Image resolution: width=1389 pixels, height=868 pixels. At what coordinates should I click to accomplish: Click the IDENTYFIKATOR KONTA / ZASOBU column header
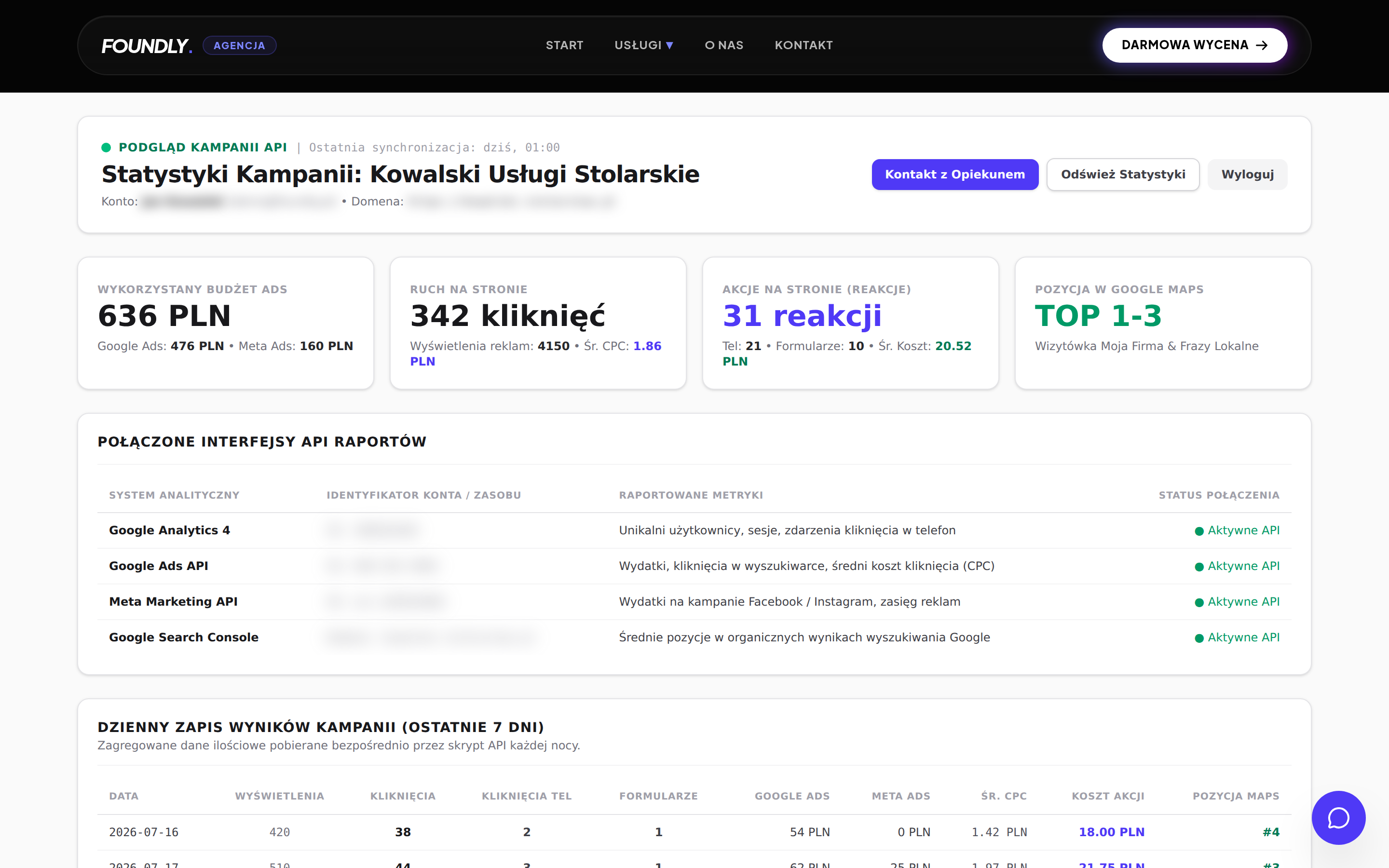(423, 495)
